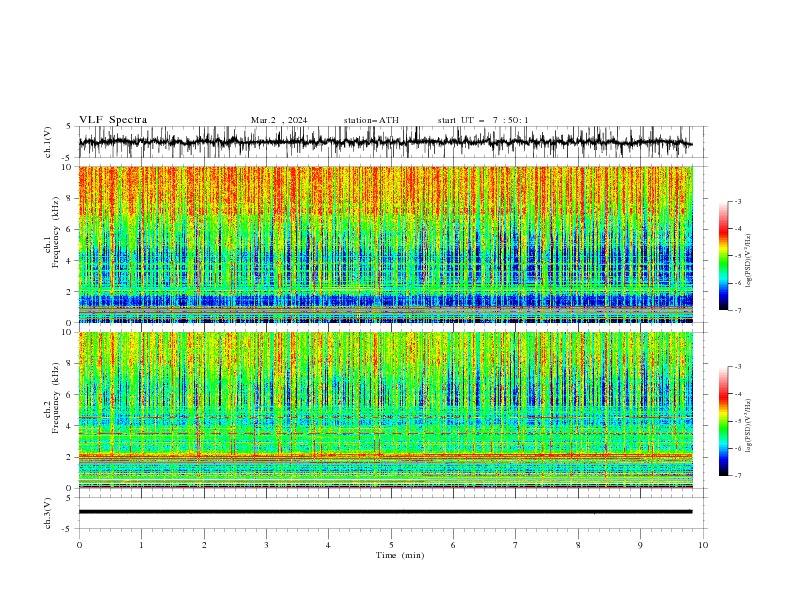Image resolution: width=792 pixels, height=612 pixels.
Task: Click the date text 'Mar.2 , 2024'
Action: click(x=279, y=120)
